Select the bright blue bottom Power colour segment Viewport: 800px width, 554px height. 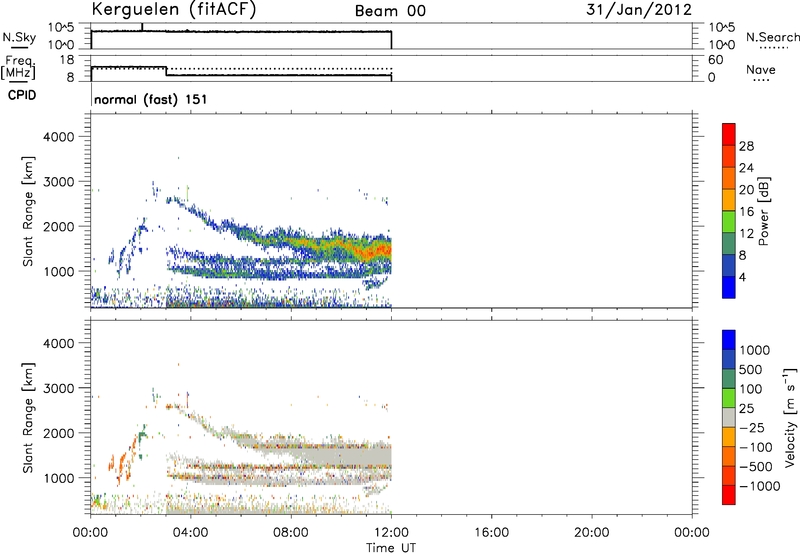729,287
